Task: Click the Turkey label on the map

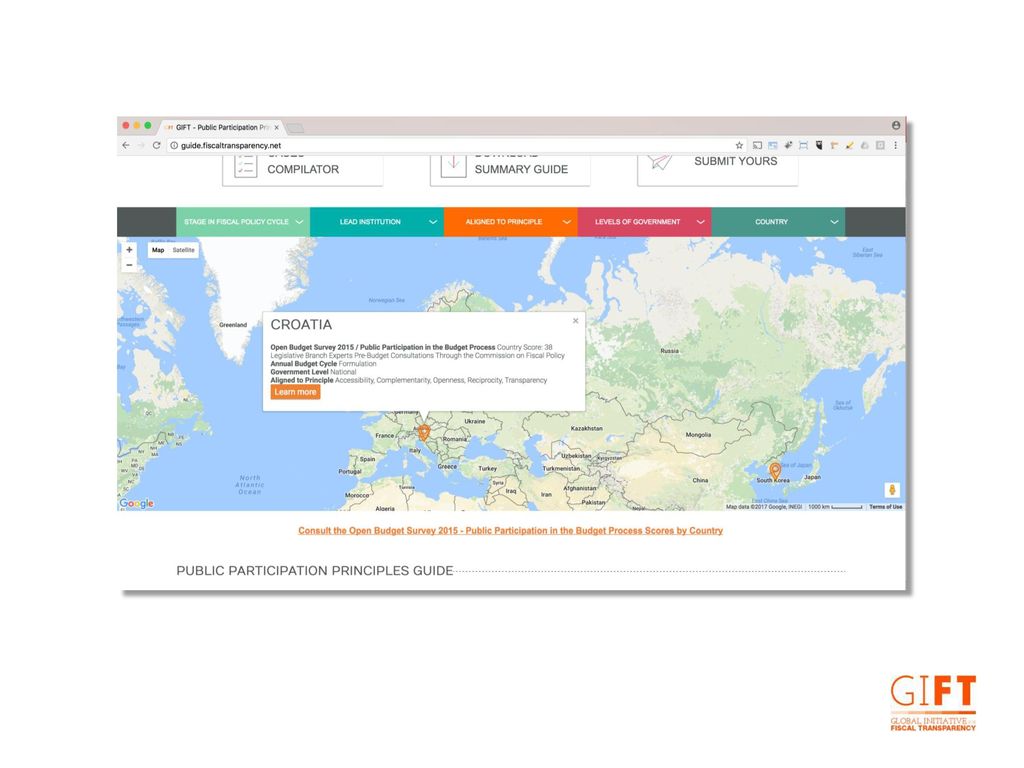Action: 487,468
